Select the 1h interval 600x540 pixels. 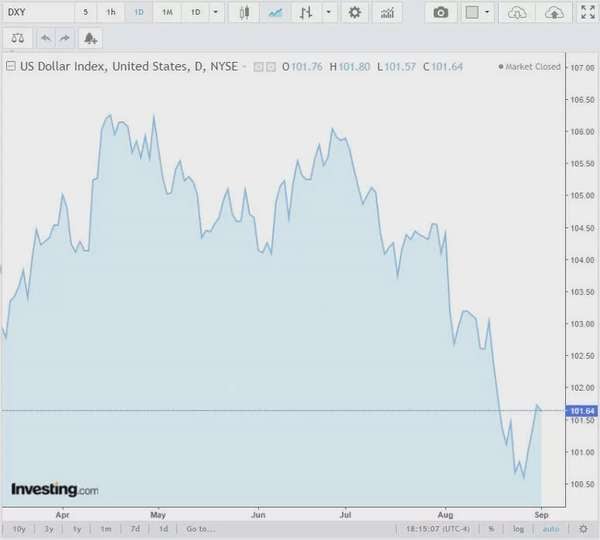click(111, 12)
